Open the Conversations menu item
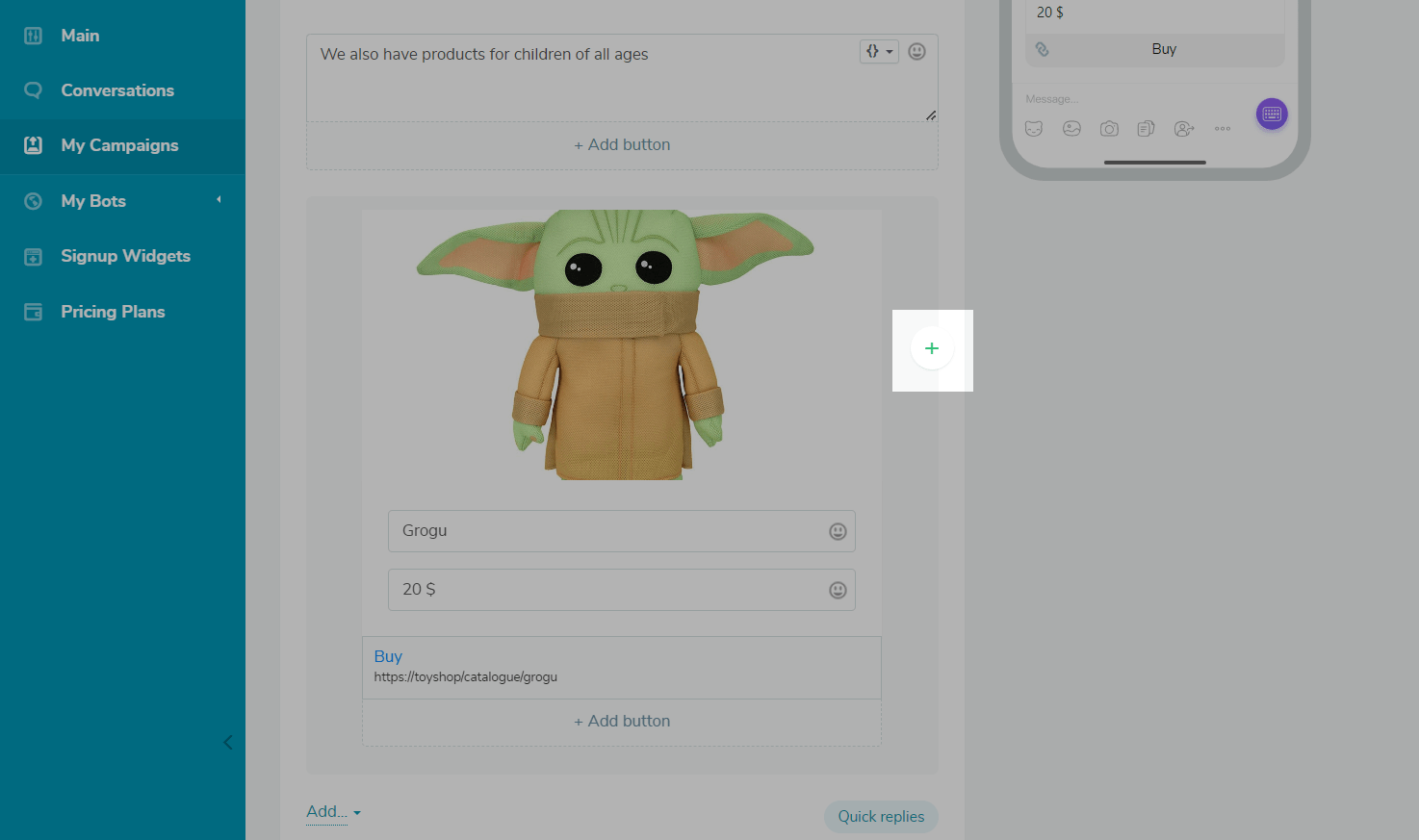The height and width of the screenshot is (840, 1419). point(117,90)
